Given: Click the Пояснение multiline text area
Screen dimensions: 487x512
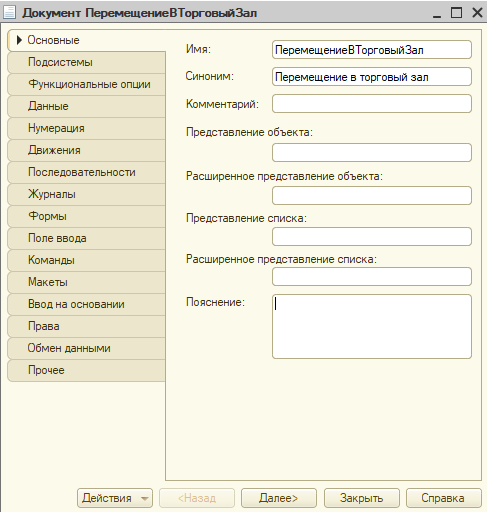Looking at the screenshot, I should pyautogui.click(x=372, y=327).
